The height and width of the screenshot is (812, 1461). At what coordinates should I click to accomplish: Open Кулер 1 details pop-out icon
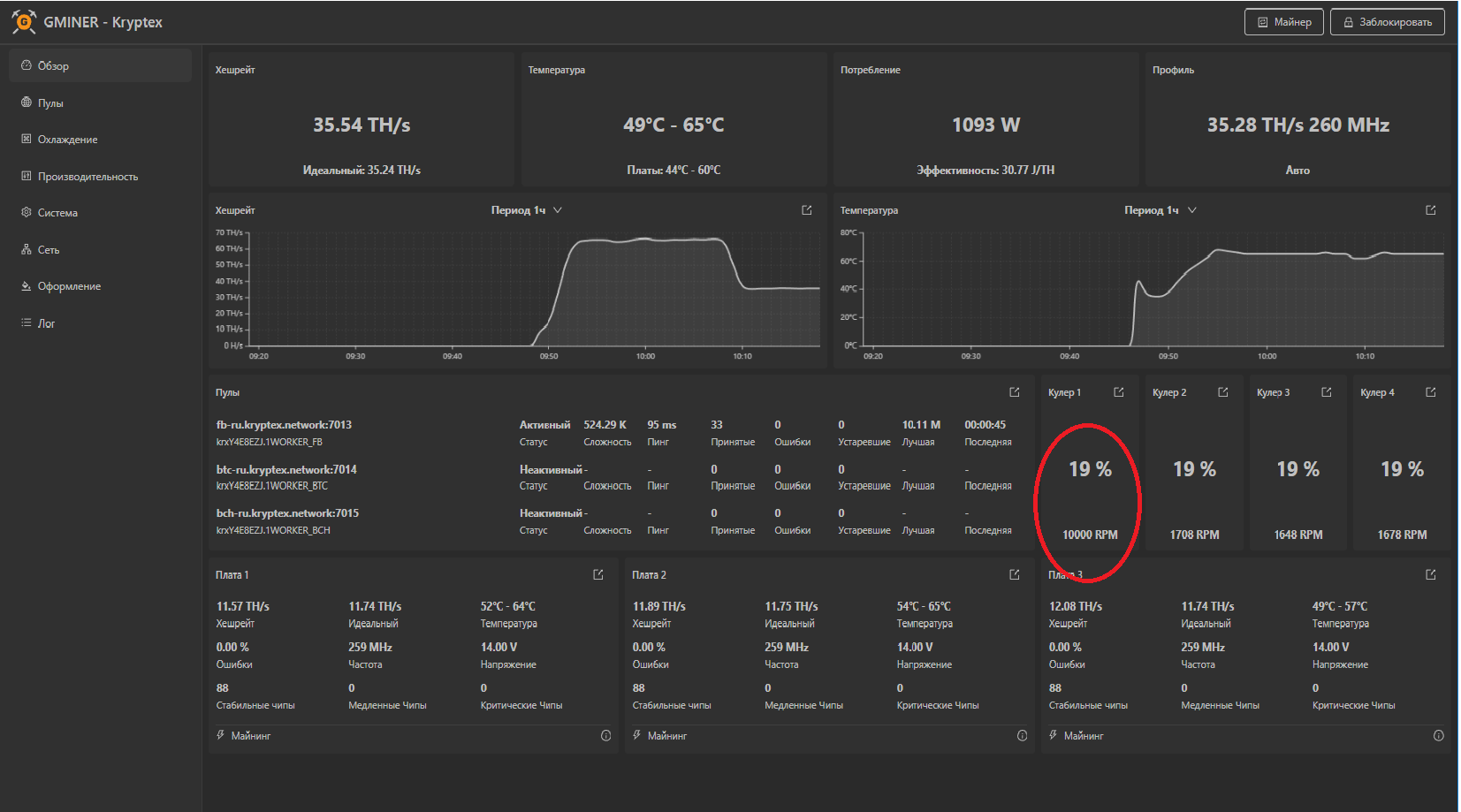tap(1118, 392)
